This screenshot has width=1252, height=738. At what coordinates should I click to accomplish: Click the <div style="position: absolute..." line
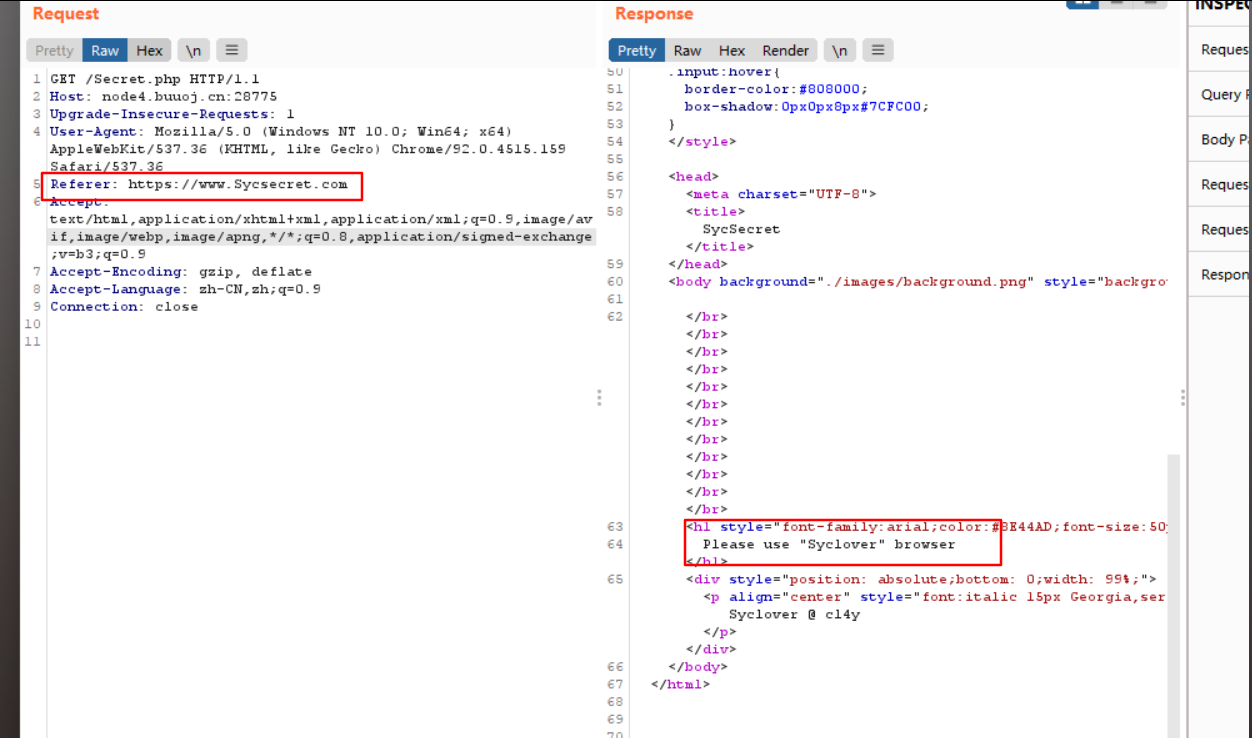coord(921,580)
